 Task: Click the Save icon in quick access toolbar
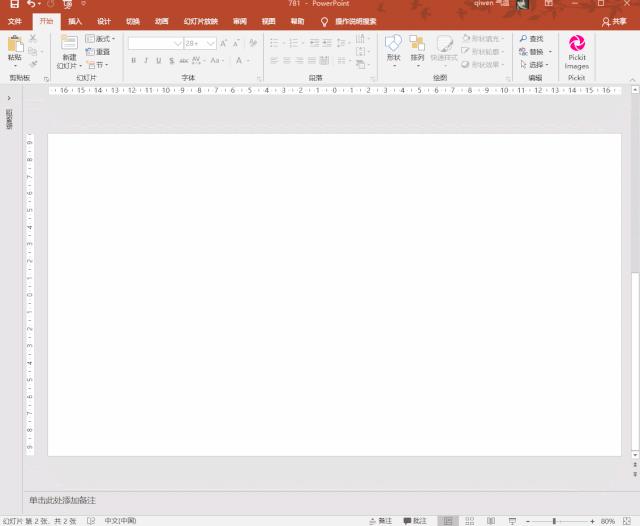click(x=14, y=5)
